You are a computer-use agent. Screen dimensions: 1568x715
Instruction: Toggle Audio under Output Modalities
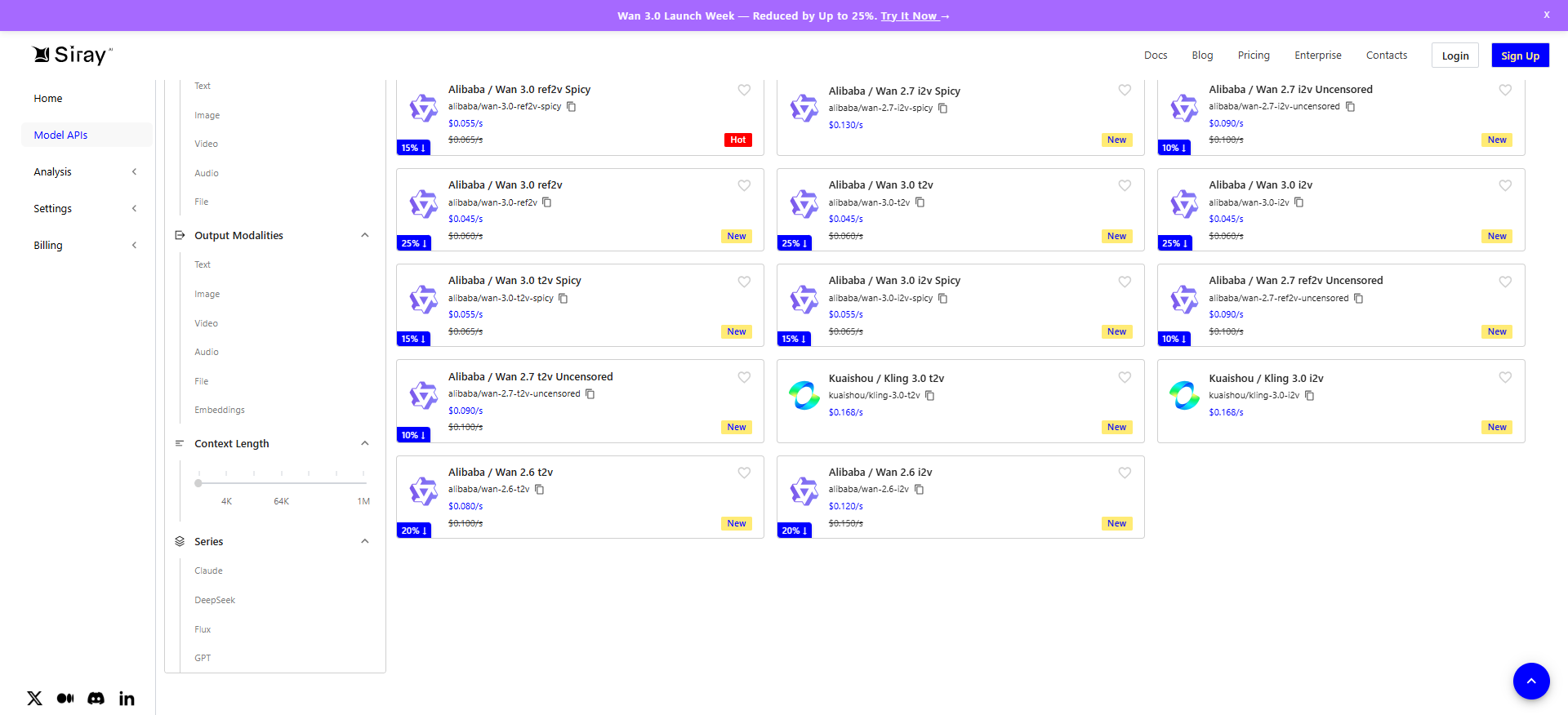(x=207, y=352)
